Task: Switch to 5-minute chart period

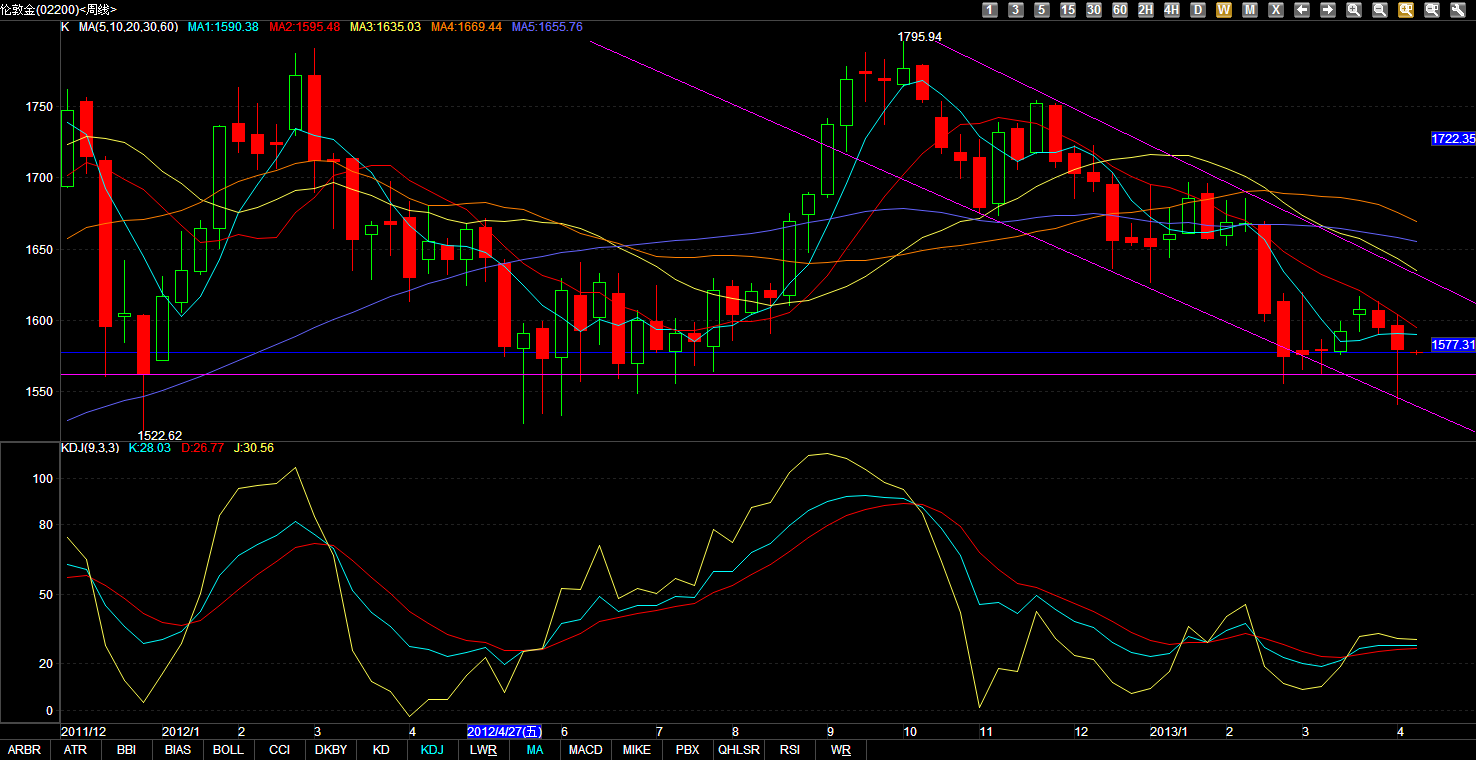Action: [1042, 10]
